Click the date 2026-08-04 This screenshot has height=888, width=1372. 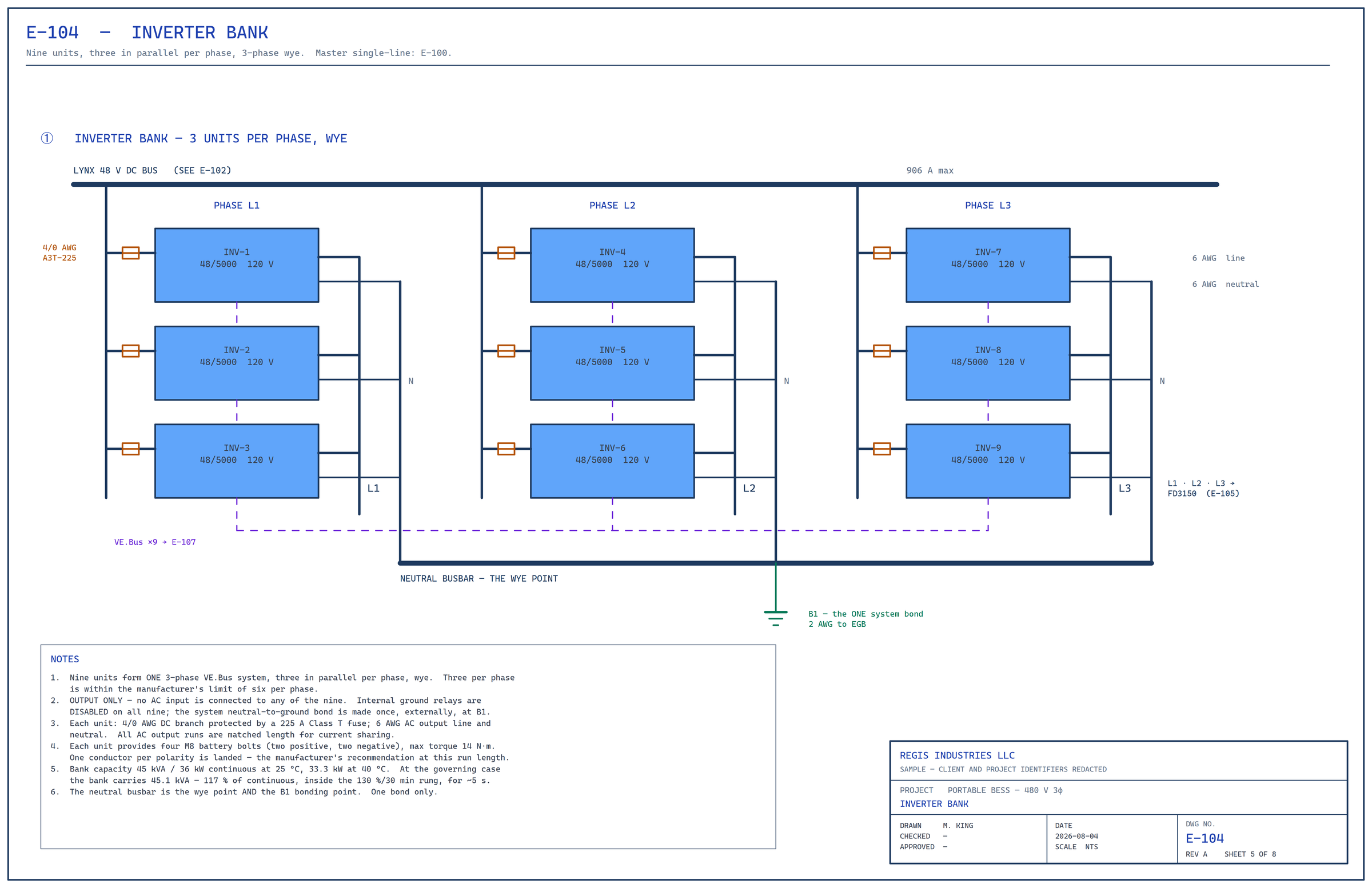click(x=1076, y=836)
